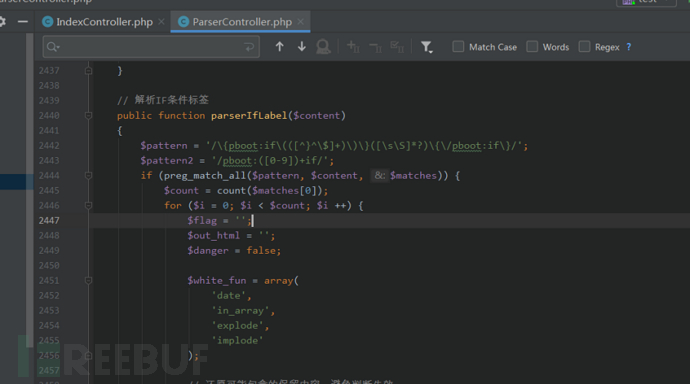Click the 'in_array' string entry
This screenshot has height=384, width=690.
point(240,311)
